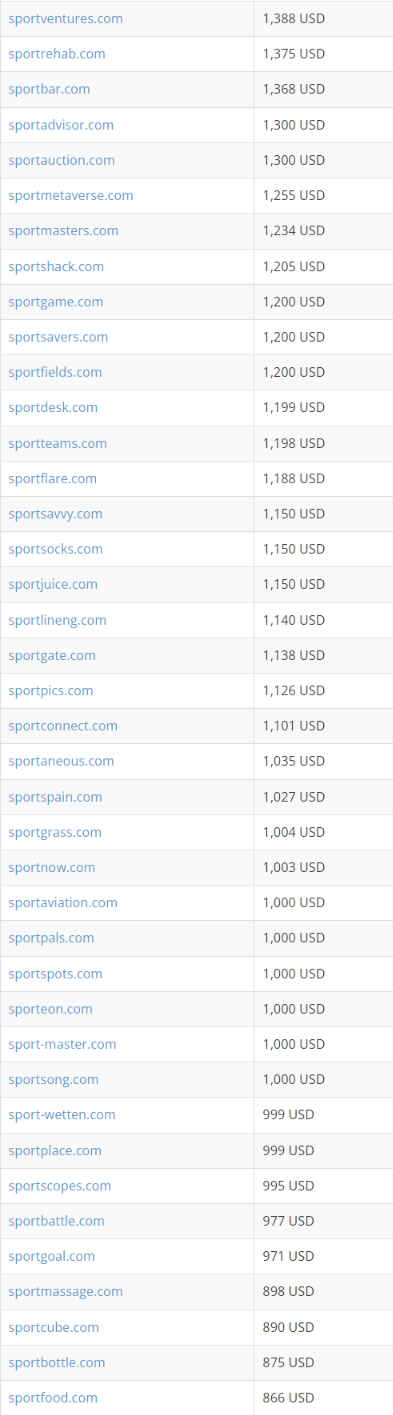Open sportmetaverse.com domain link
The width and height of the screenshot is (393, 1415).
[x=71, y=195]
